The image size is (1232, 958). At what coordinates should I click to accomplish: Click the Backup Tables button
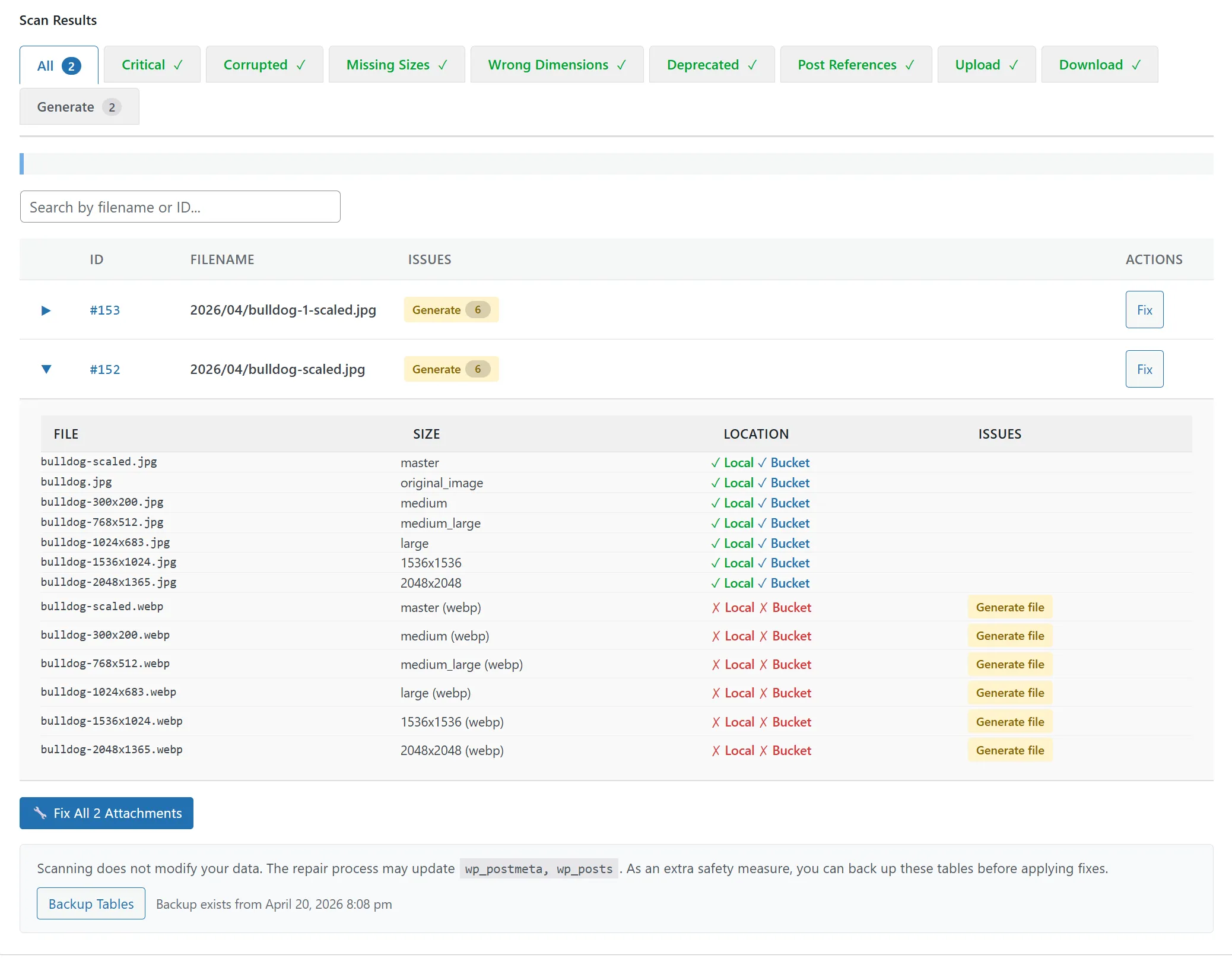coord(91,903)
